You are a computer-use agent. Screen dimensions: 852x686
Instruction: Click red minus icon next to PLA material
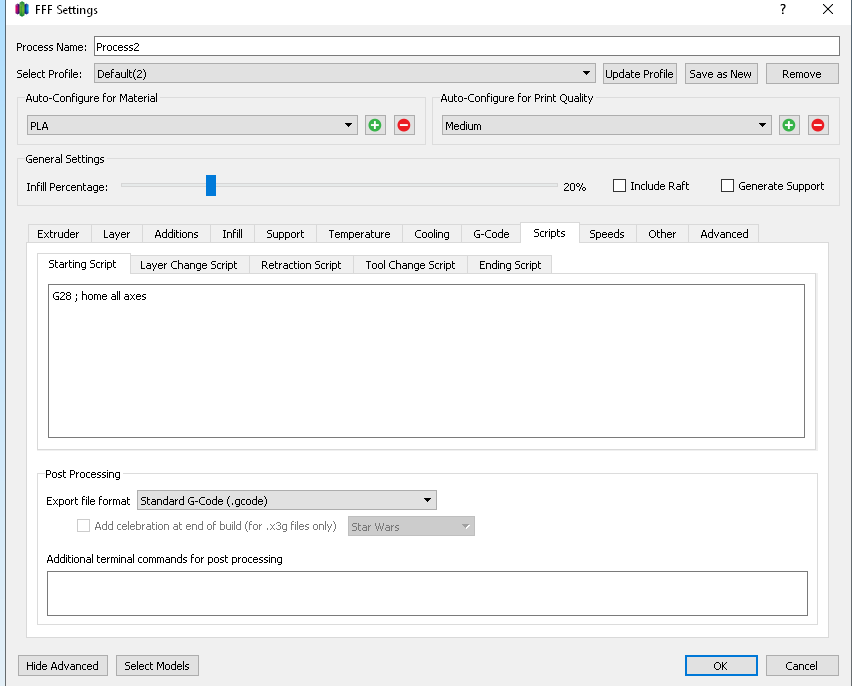point(404,125)
